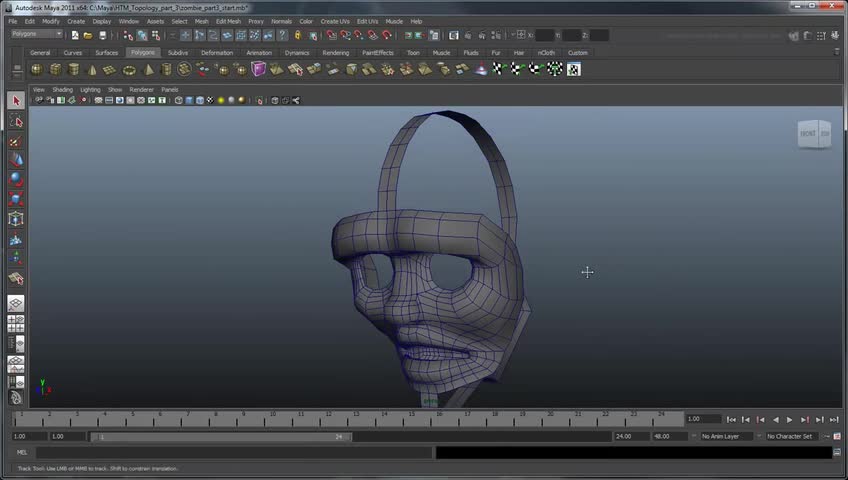Click the ViewCube in the viewport corner
The image size is (848, 480).
point(813,134)
